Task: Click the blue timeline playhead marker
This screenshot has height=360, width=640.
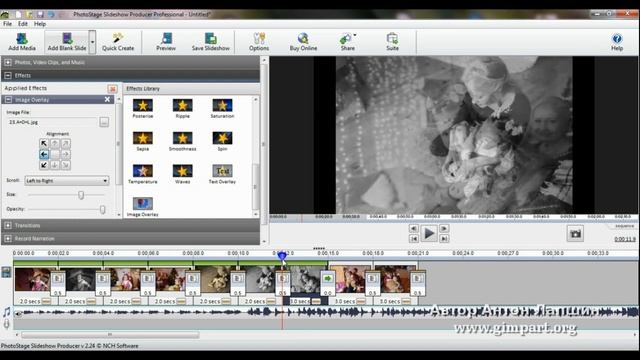Action: (x=282, y=256)
